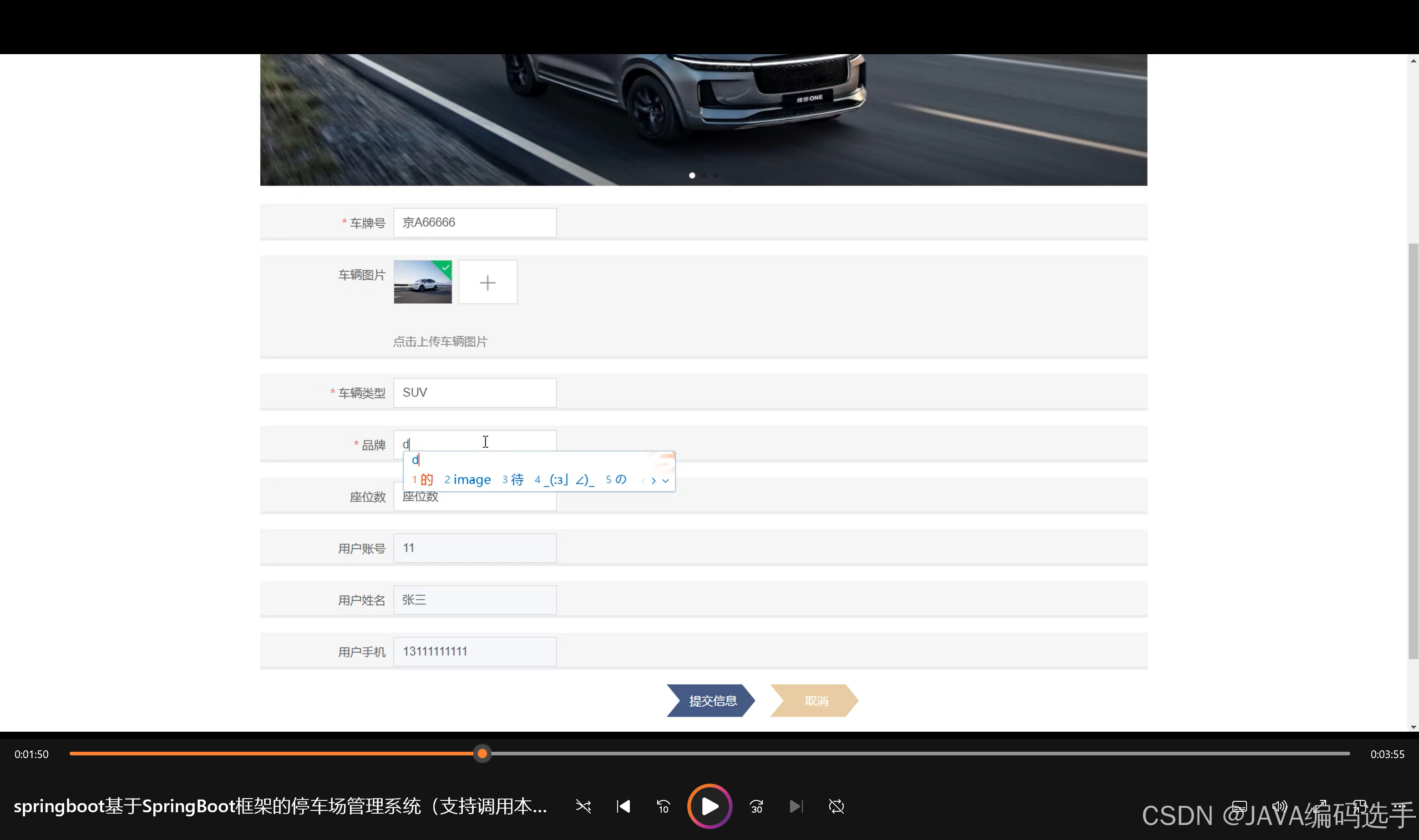This screenshot has height=840, width=1419.
Task: Select the first carousel indicator dot
Action: pyautogui.click(x=692, y=176)
